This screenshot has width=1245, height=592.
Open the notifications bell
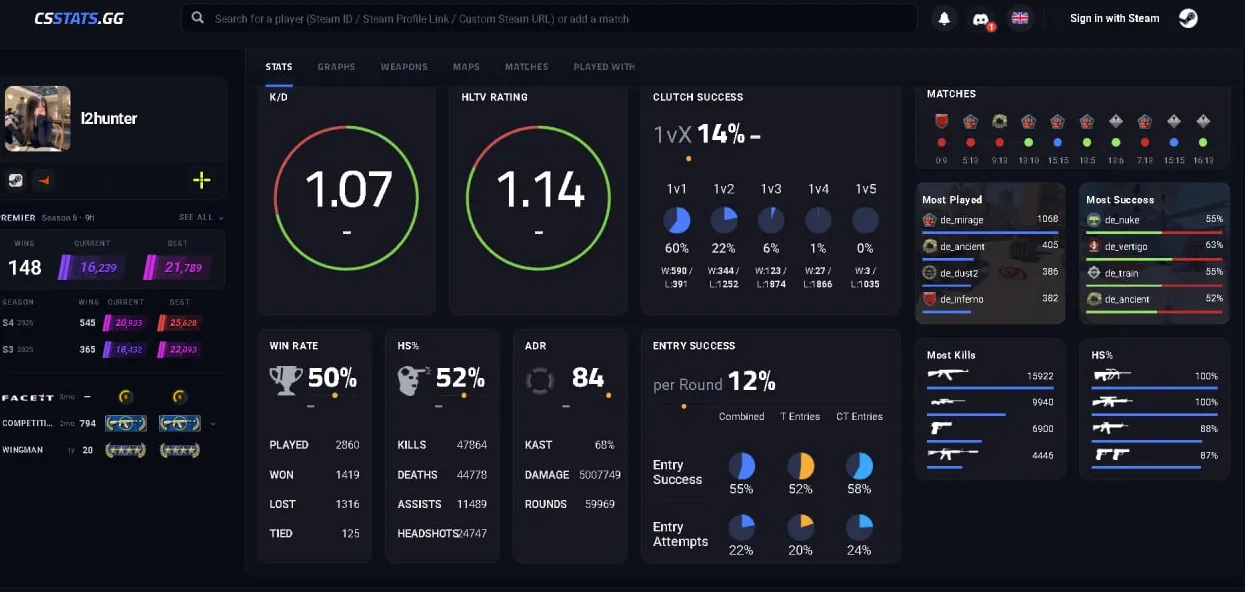click(x=944, y=18)
